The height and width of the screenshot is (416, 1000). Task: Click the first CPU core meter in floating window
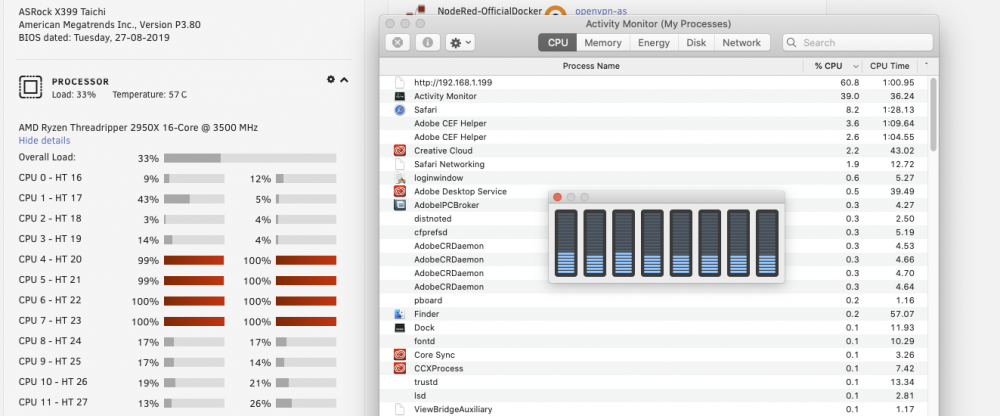[566, 243]
